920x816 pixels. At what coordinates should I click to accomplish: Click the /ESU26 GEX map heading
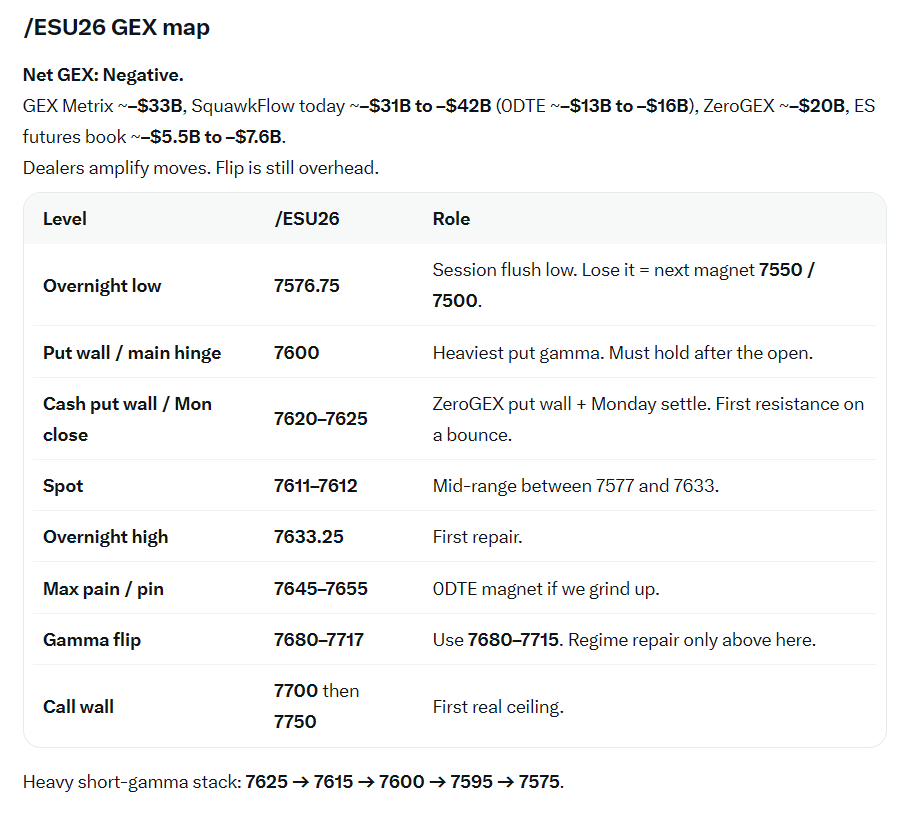[116, 28]
